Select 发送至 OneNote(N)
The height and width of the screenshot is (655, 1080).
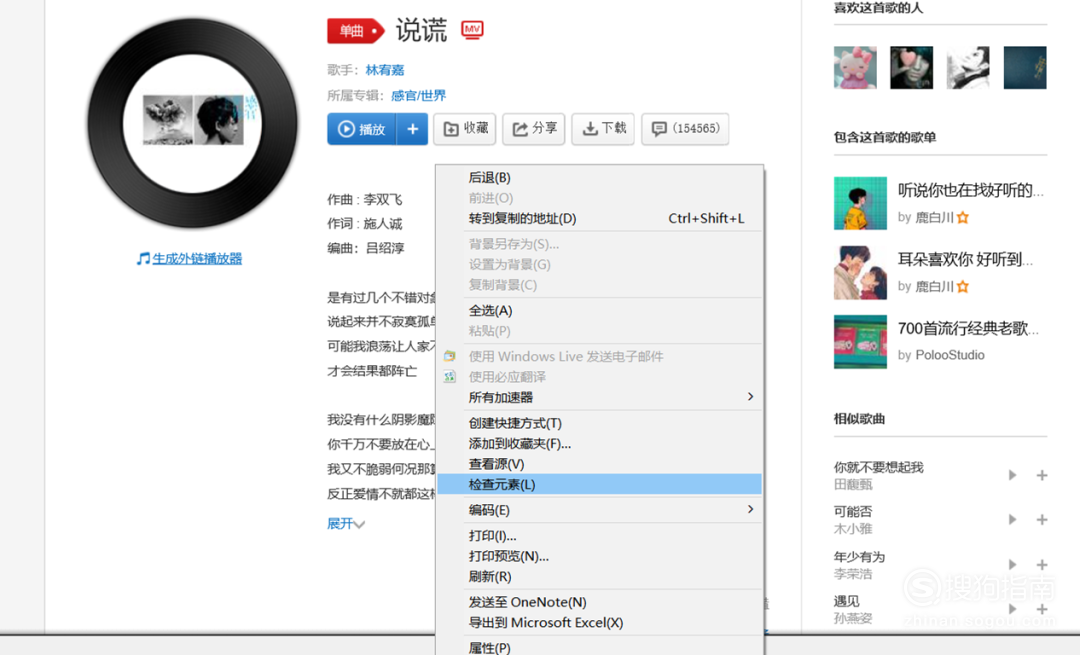pos(599,602)
